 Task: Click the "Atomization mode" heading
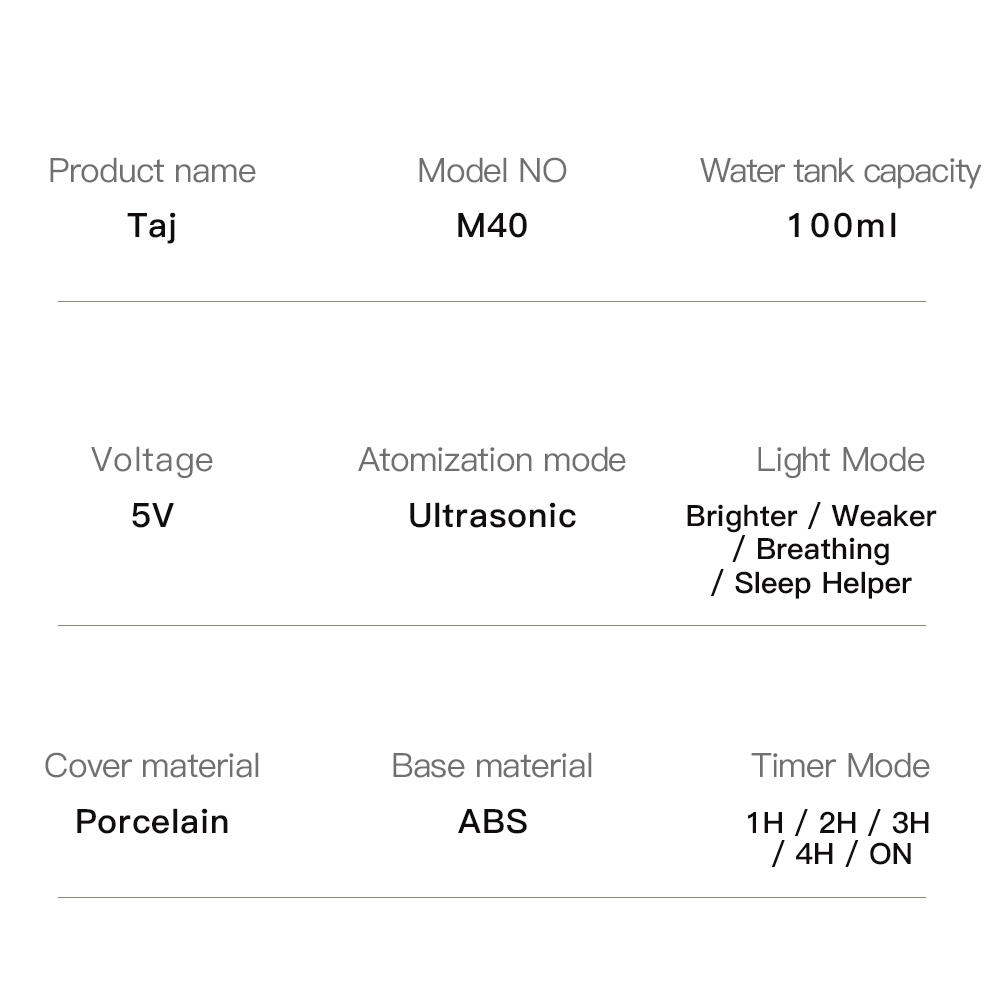pos(492,460)
